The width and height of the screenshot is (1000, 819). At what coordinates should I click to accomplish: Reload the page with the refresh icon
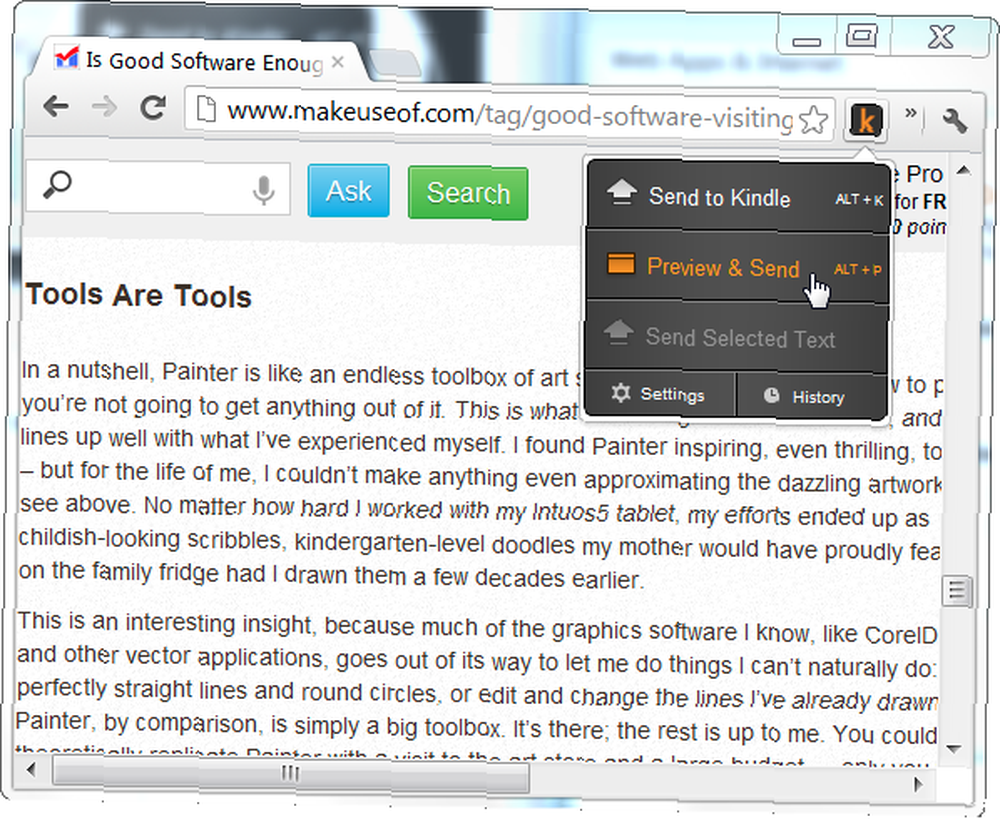coord(153,108)
